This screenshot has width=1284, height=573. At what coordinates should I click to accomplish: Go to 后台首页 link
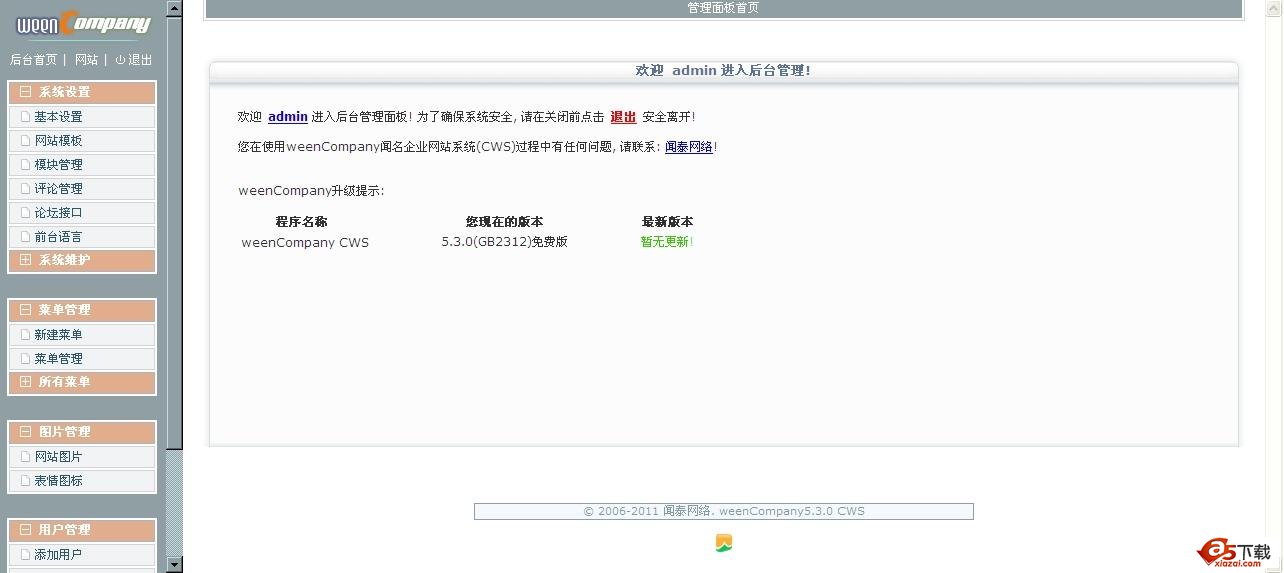33,60
